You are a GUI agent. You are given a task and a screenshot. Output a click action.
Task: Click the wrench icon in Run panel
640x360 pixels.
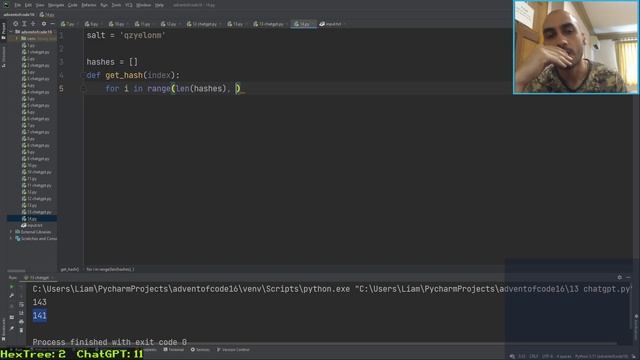pos(11,295)
